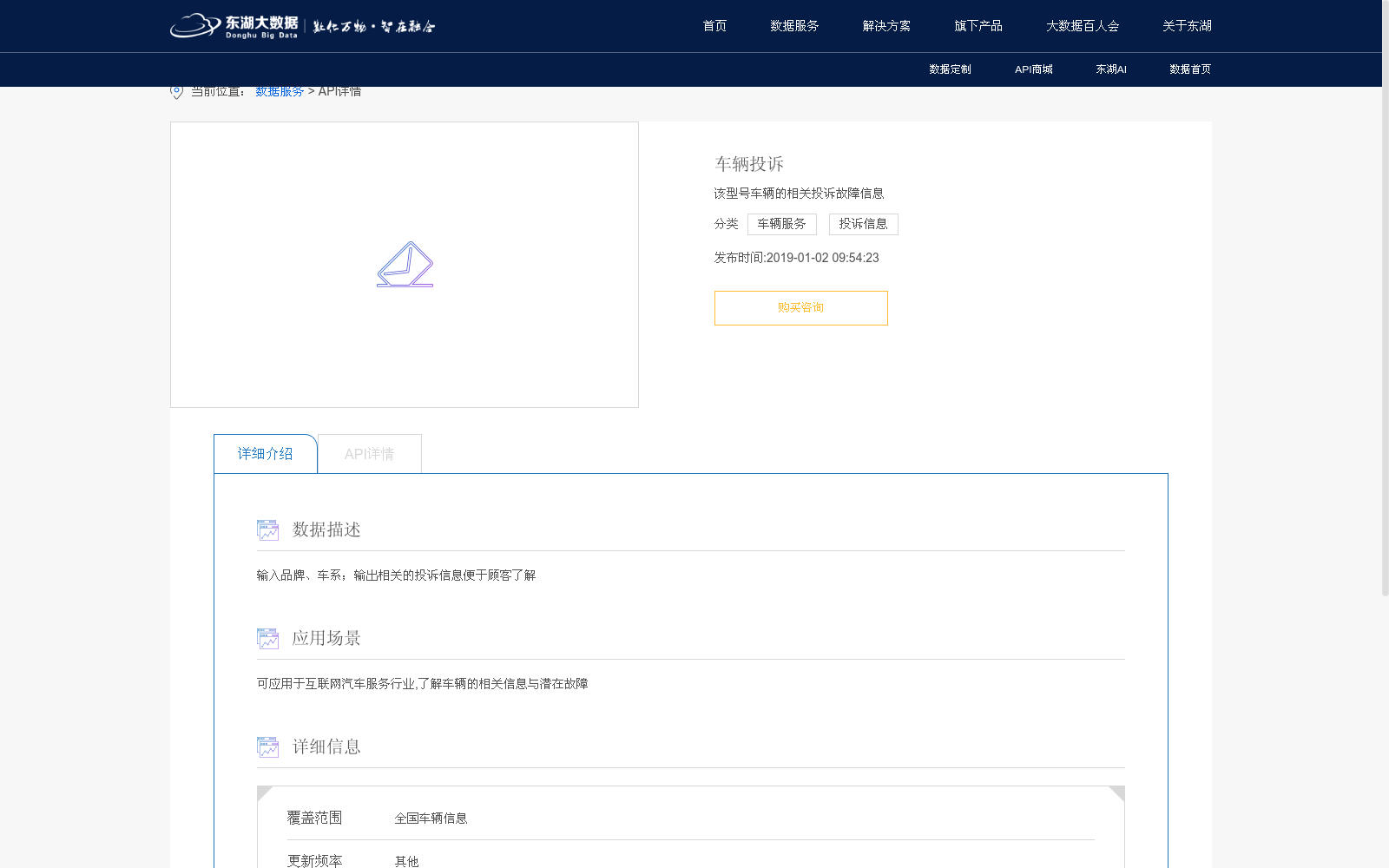Click the 数据描述 section icon
Image resolution: width=1389 pixels, height=868 pixels.
coord(267,529)
